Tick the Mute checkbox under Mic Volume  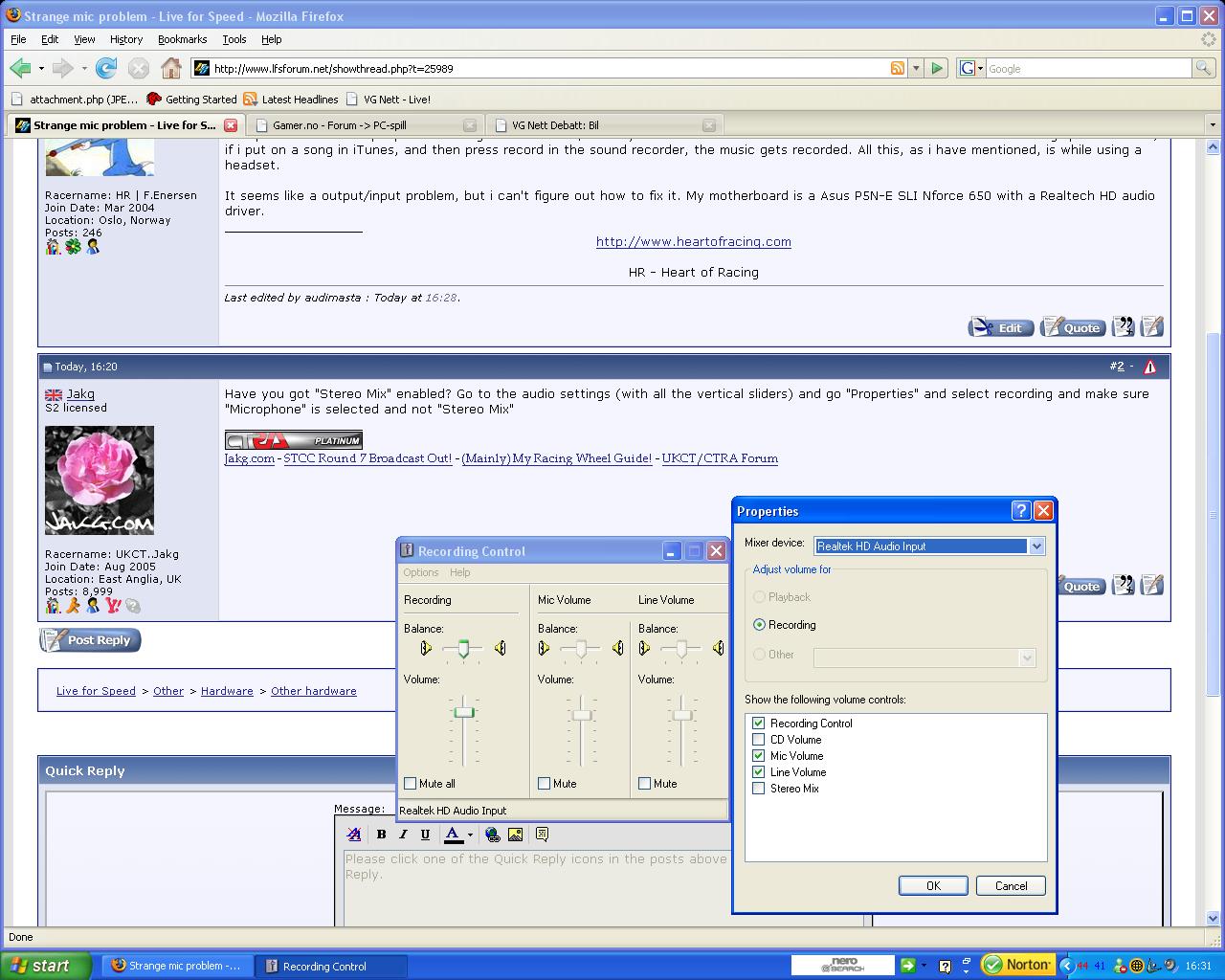point(545,784)
